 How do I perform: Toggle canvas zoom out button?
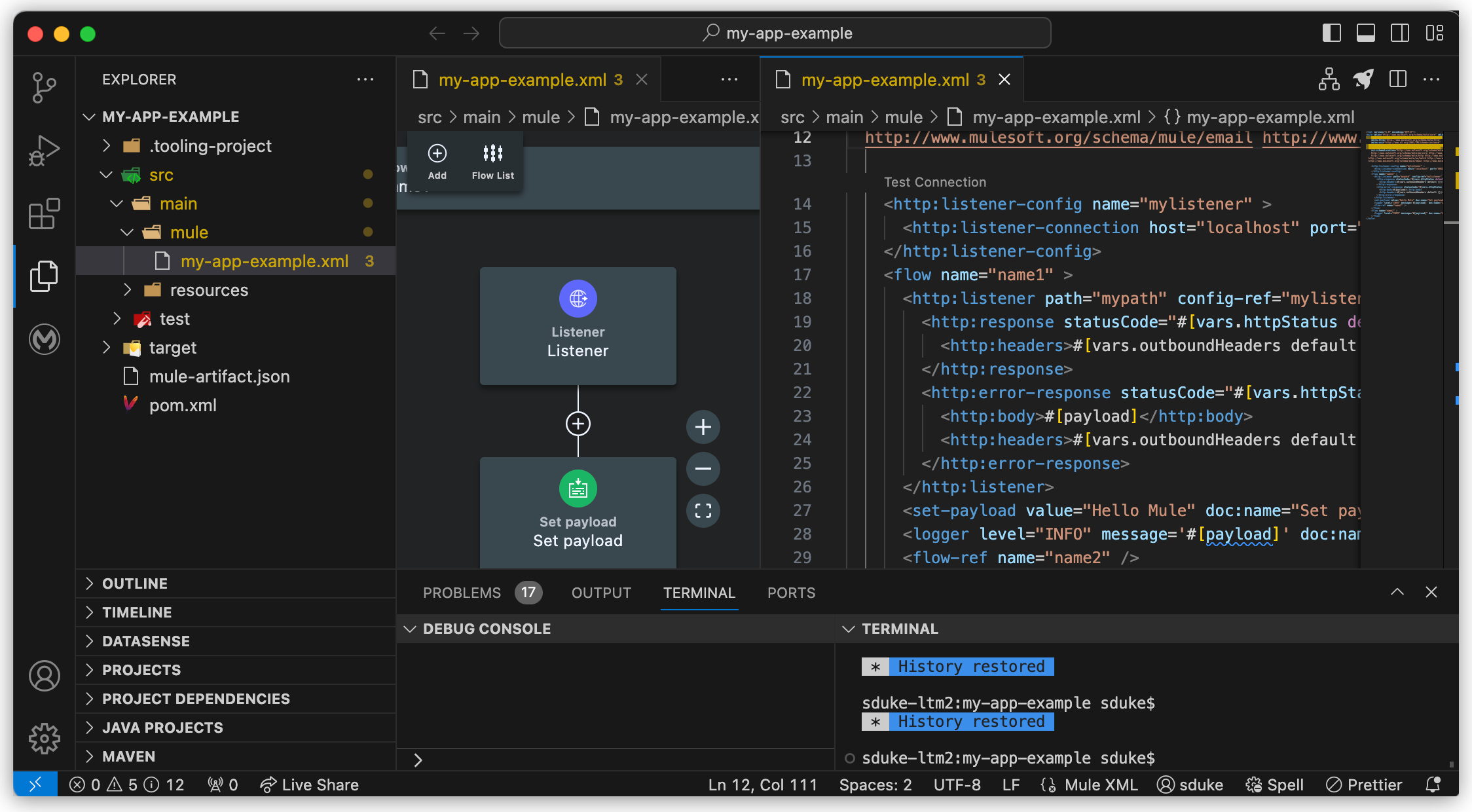tap(703, 468)
